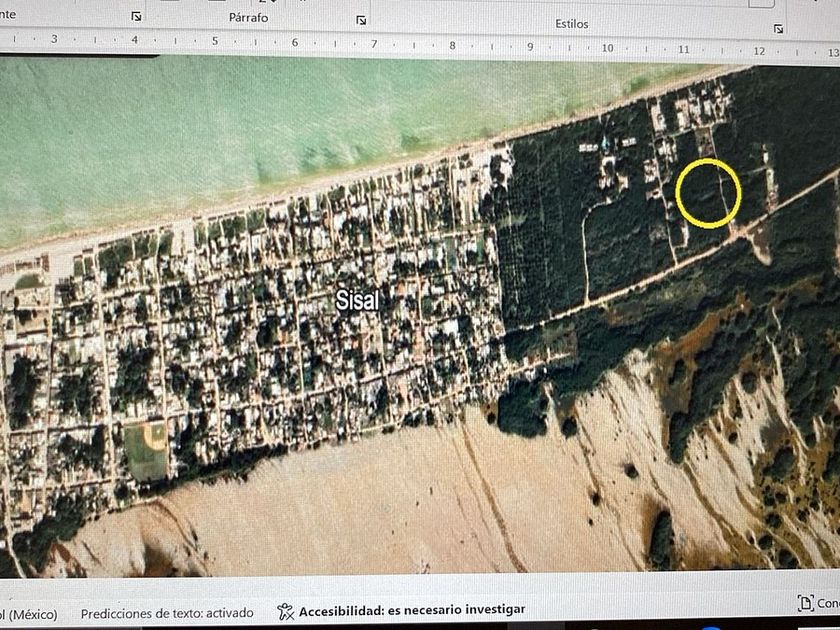Click the 'Sisal' label on the map image
The image size is (840, 630).
(357, 301)
